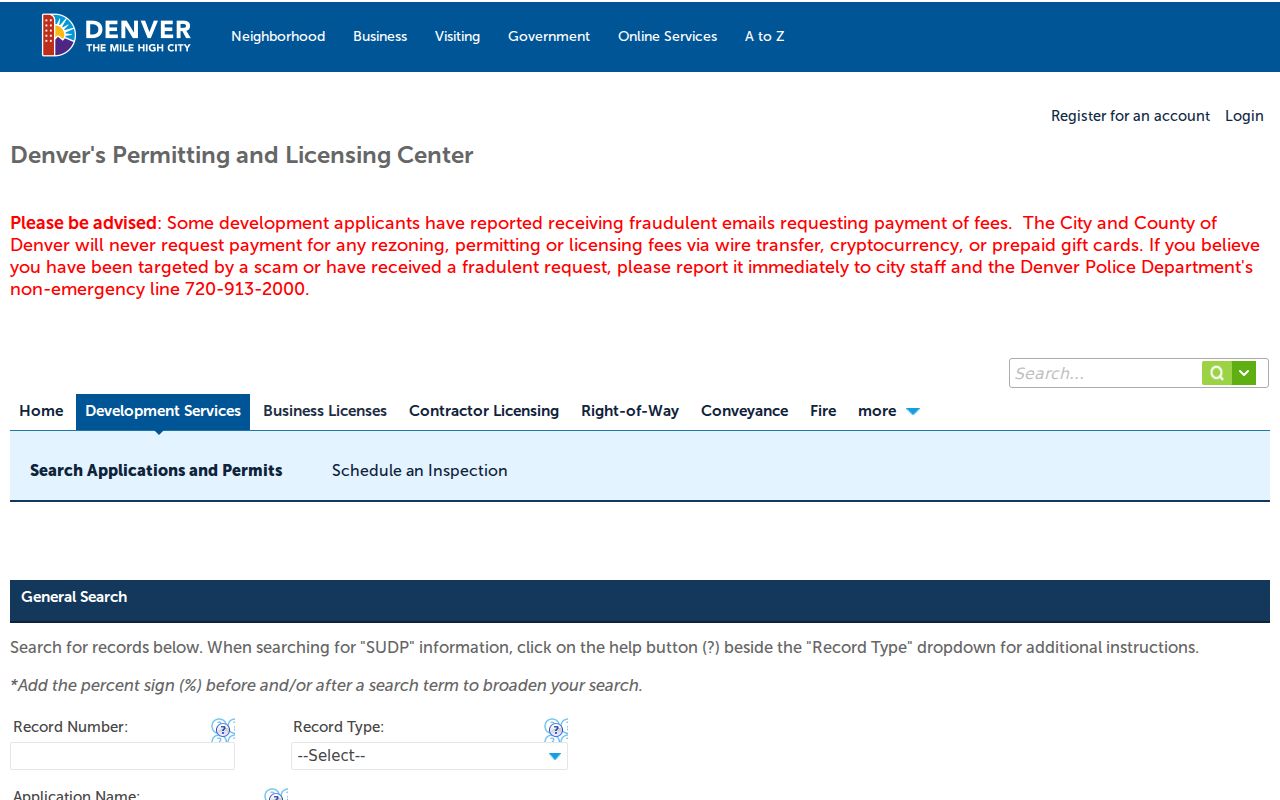Open the Government menu
Screen dimensions: 1280x800
[x=549, y=36]
